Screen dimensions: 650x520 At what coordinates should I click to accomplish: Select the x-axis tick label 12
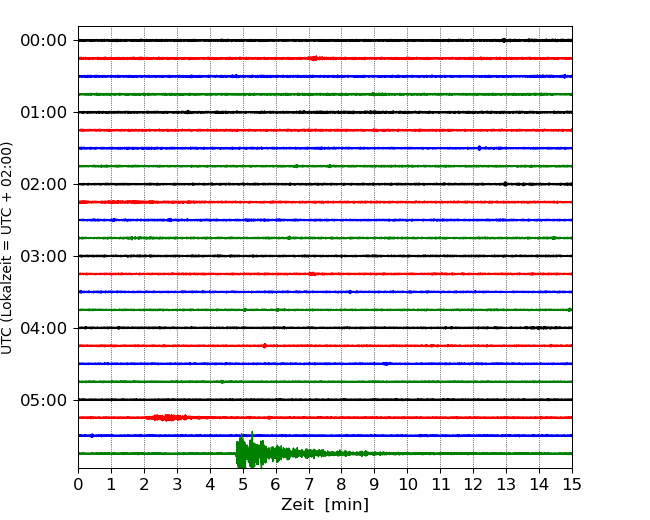click(x=473, y=484)
